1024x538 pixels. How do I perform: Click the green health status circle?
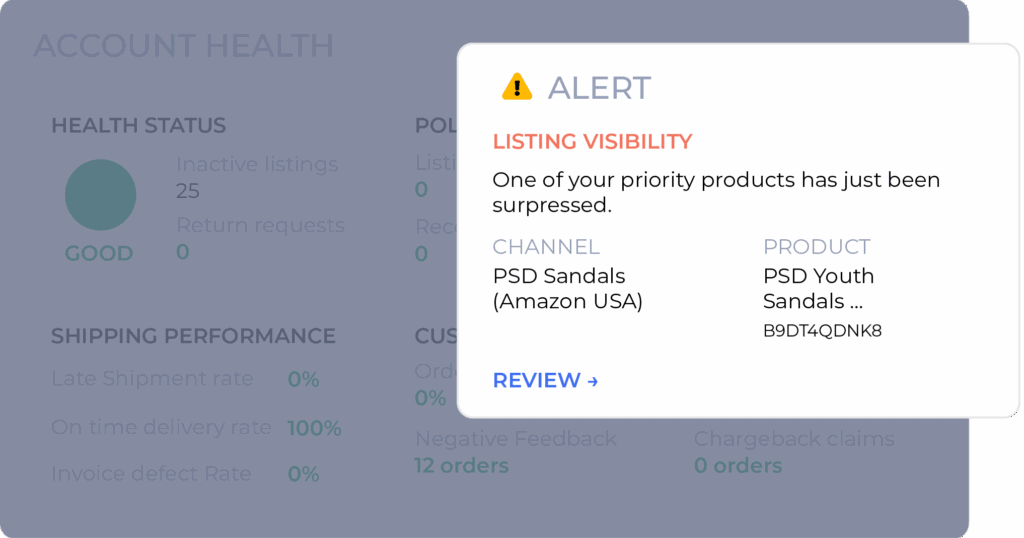101,195
